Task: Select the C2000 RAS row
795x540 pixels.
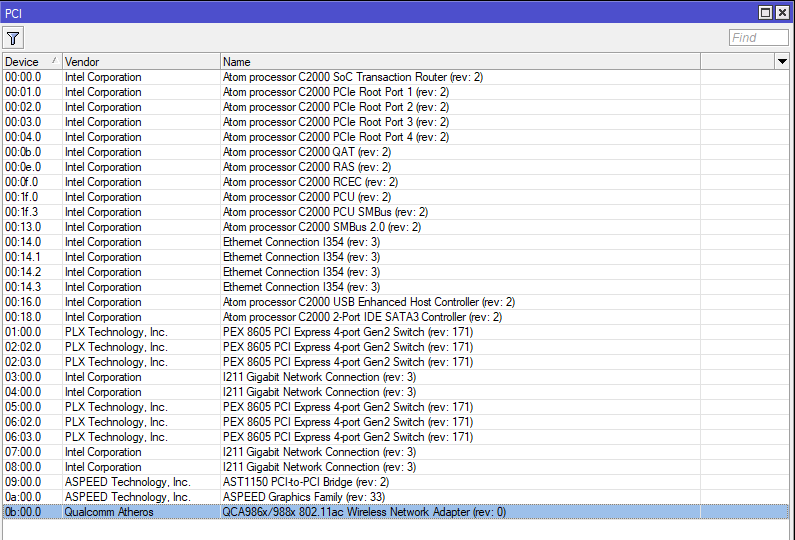Action: point(395,167)
